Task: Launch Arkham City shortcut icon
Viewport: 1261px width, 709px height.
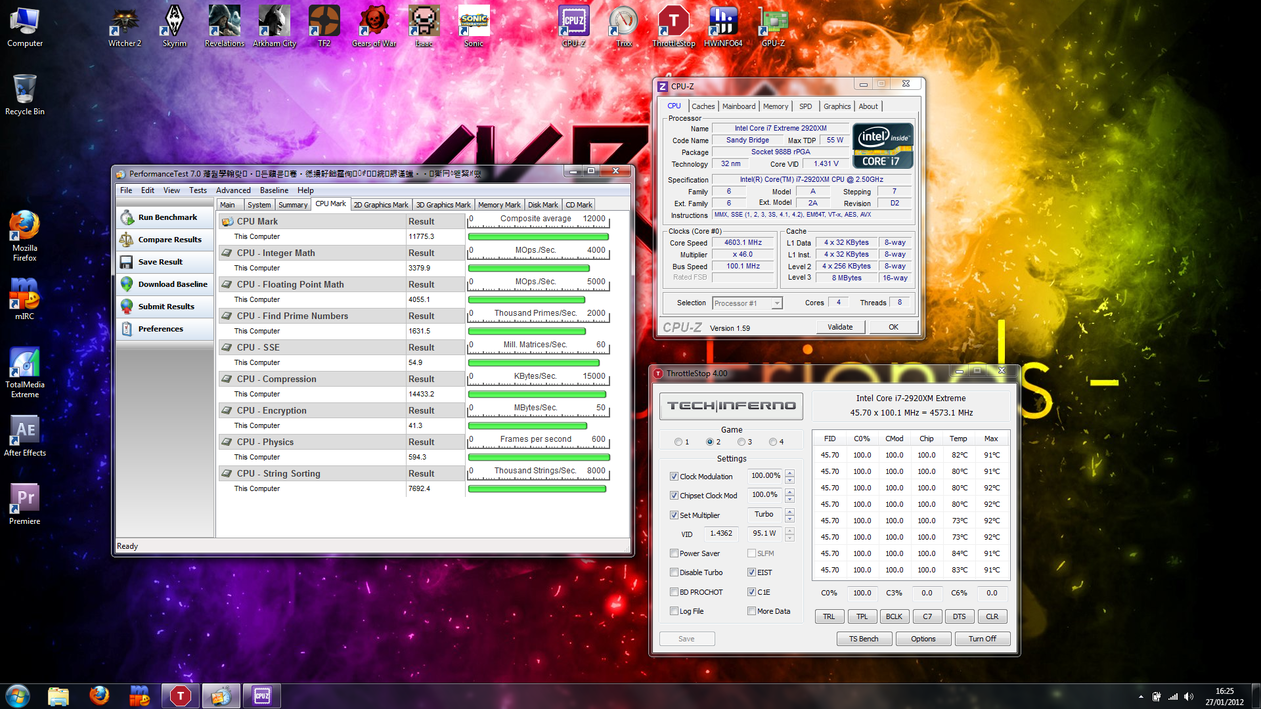Action: tap(274, 26)
